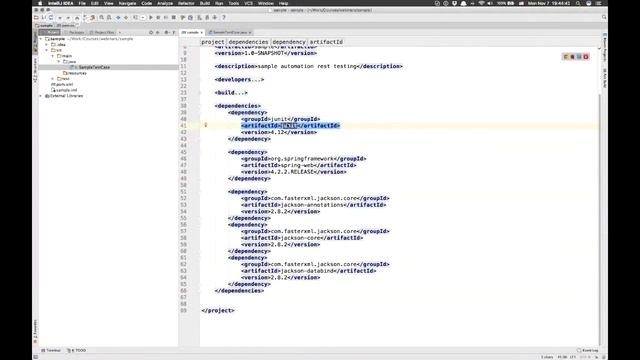
Task: Expand the folded developers XML block
Action: pyautogui.click(x=239, y=80)
